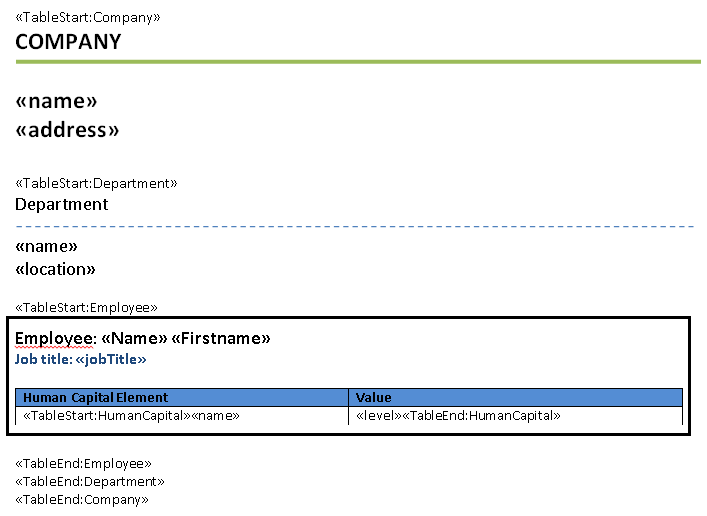
Task: Click the «jobTitle» merge field
Action: [x=111, y=359]
